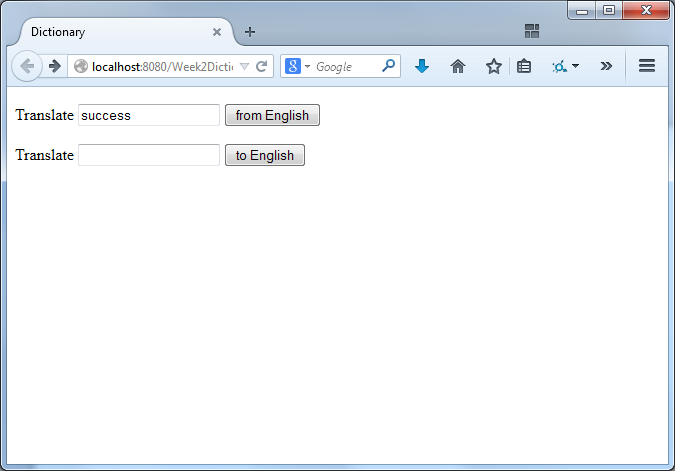Open the Google search engine dropdown
Screen dimensions: 675x471
click(x=298, y=67)
